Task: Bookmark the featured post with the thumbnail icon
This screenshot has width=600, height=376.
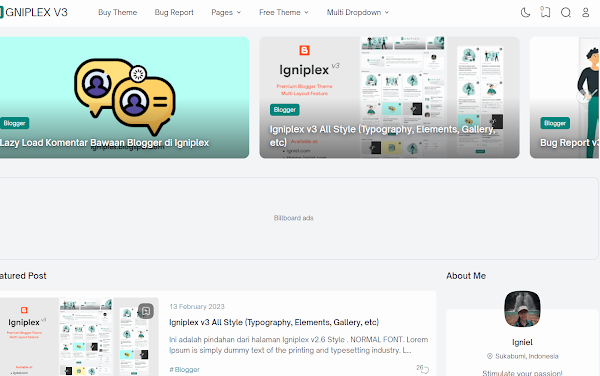Action: 146,311
